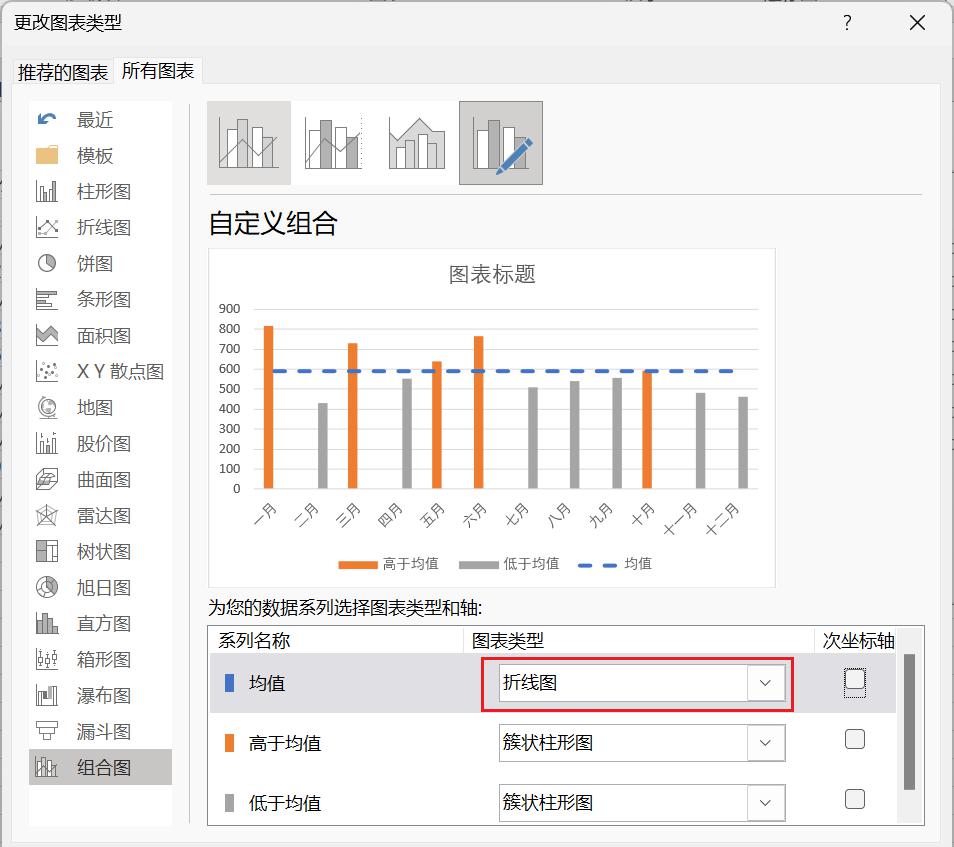954x847 pixels.
Task: Enable secondary axis for 高于均值 series
Action: [855, 739]
